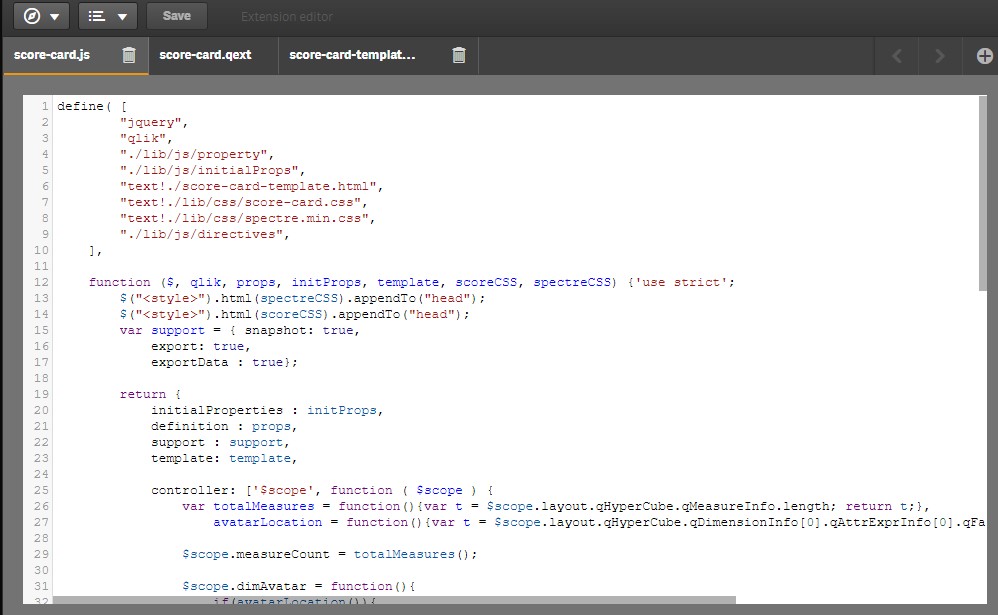Viewport: 998px width, 615px height.
Task: Click the left chevron to navigate tabs
Action: click(x=897, y=55)
